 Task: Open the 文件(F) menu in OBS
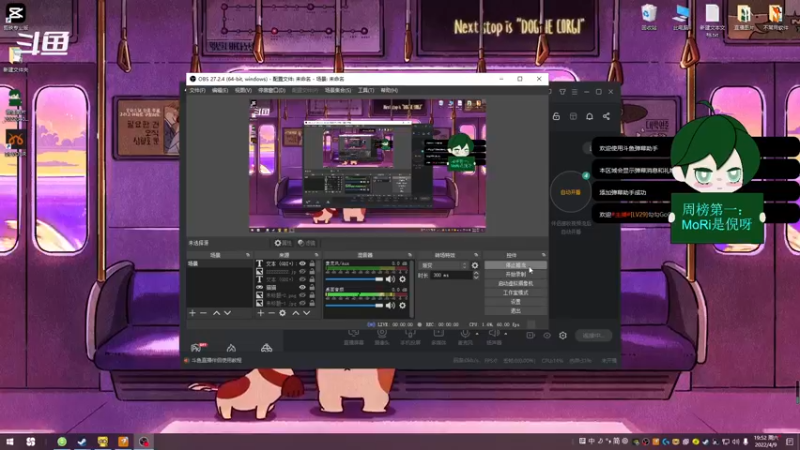pos(197,90)
